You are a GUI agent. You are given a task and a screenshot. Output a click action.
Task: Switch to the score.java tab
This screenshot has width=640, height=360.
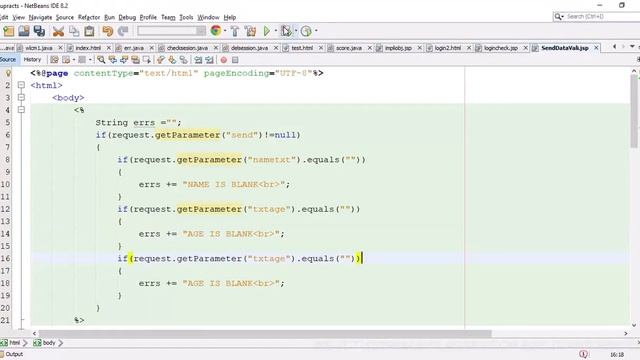tap(349, 48)
